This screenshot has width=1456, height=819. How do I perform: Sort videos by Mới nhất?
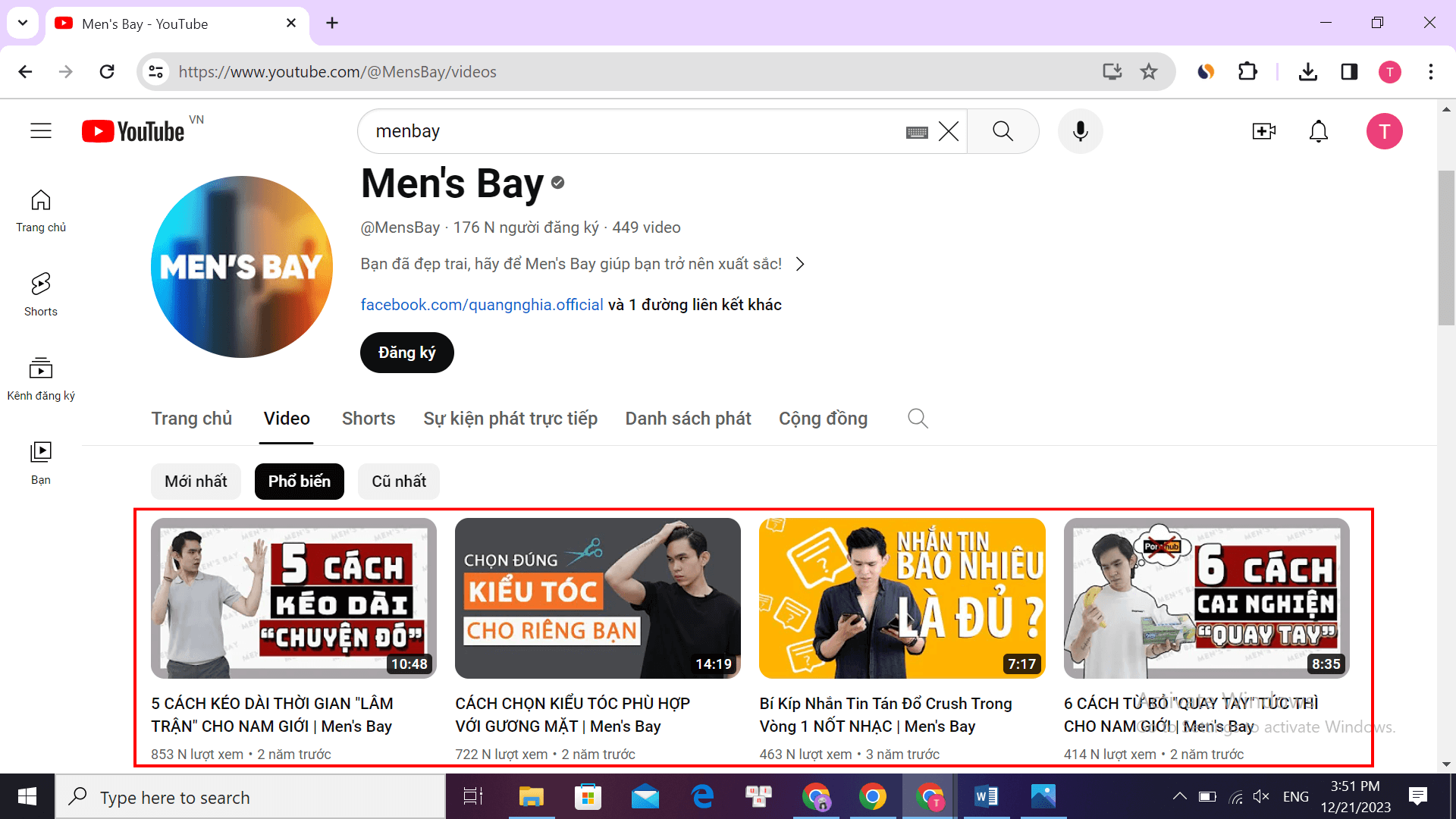(196, 482)
